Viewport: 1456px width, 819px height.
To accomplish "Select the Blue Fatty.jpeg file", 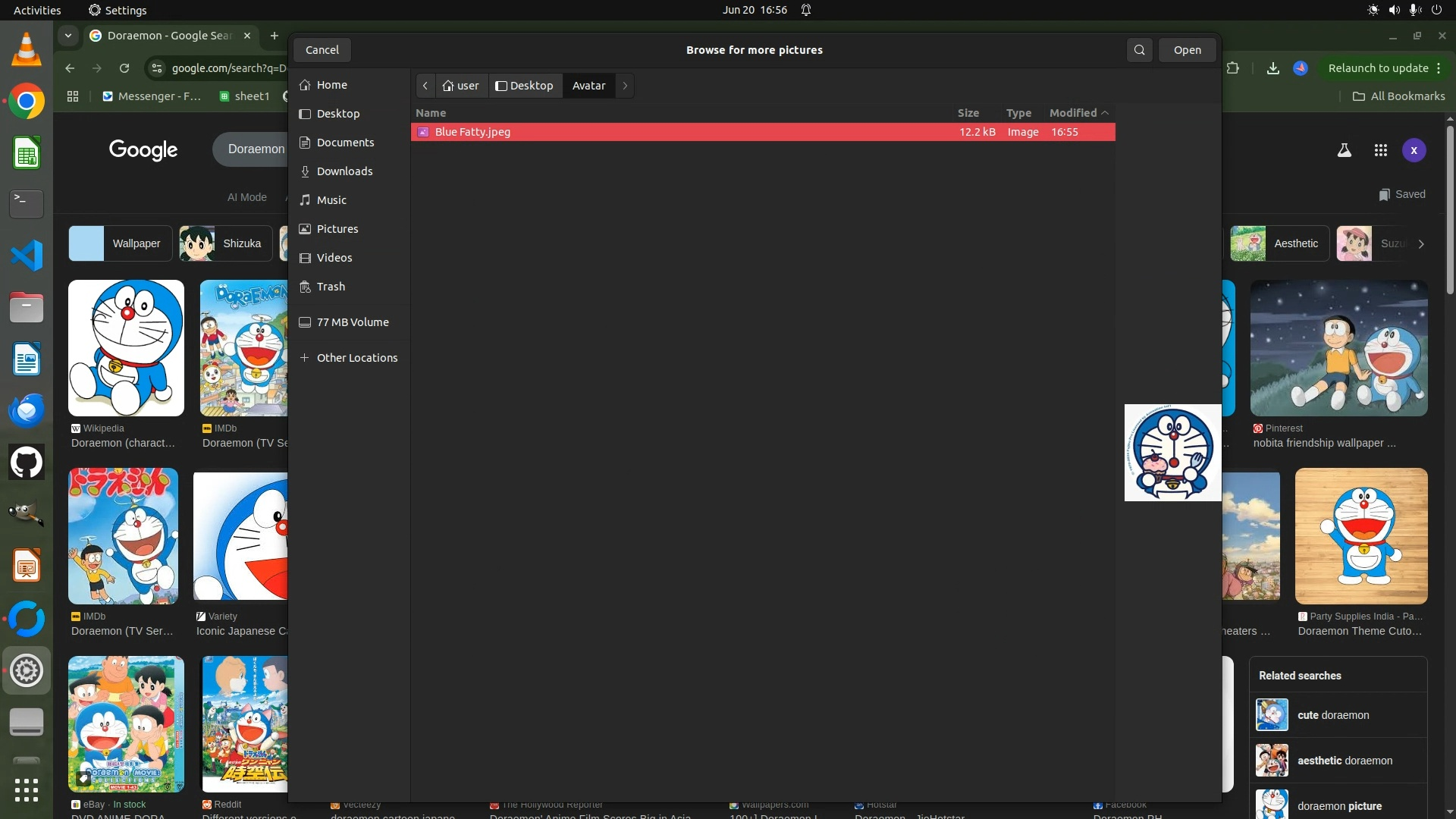I will (472, 132).
